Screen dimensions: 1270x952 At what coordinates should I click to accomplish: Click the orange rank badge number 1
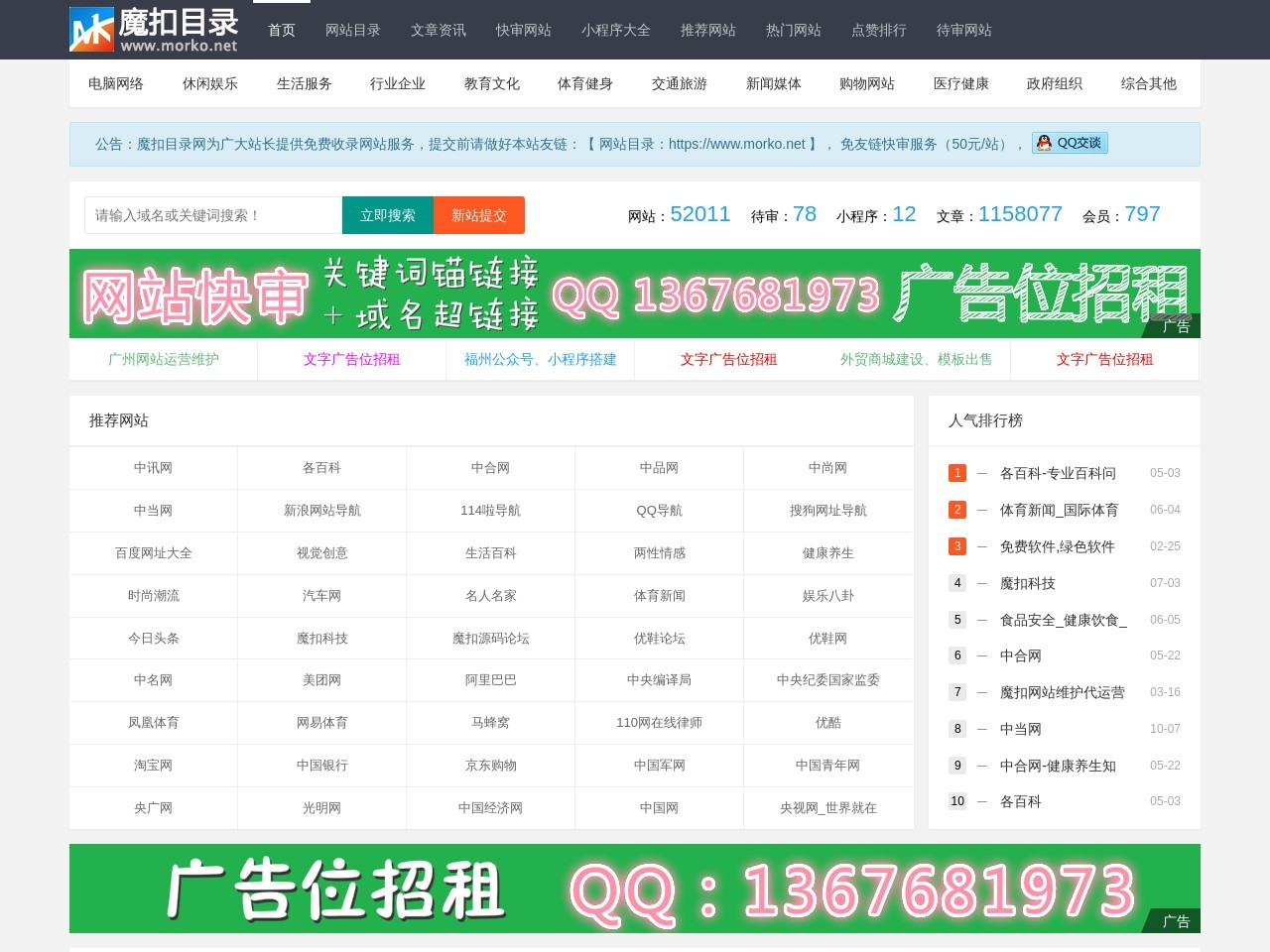click(957, 473)
